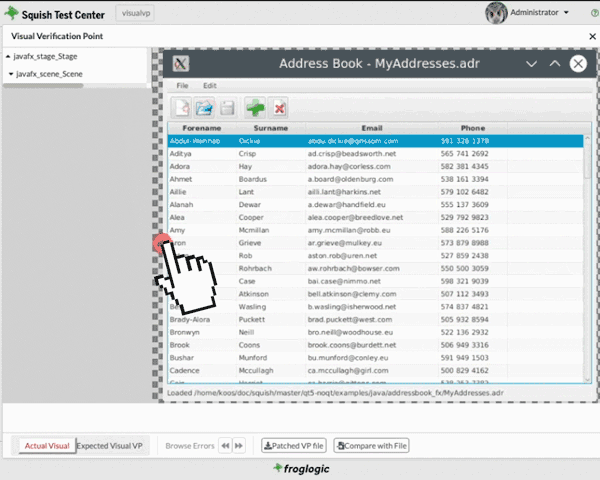Open the Administrator dropdown menu

pos(540,13)
